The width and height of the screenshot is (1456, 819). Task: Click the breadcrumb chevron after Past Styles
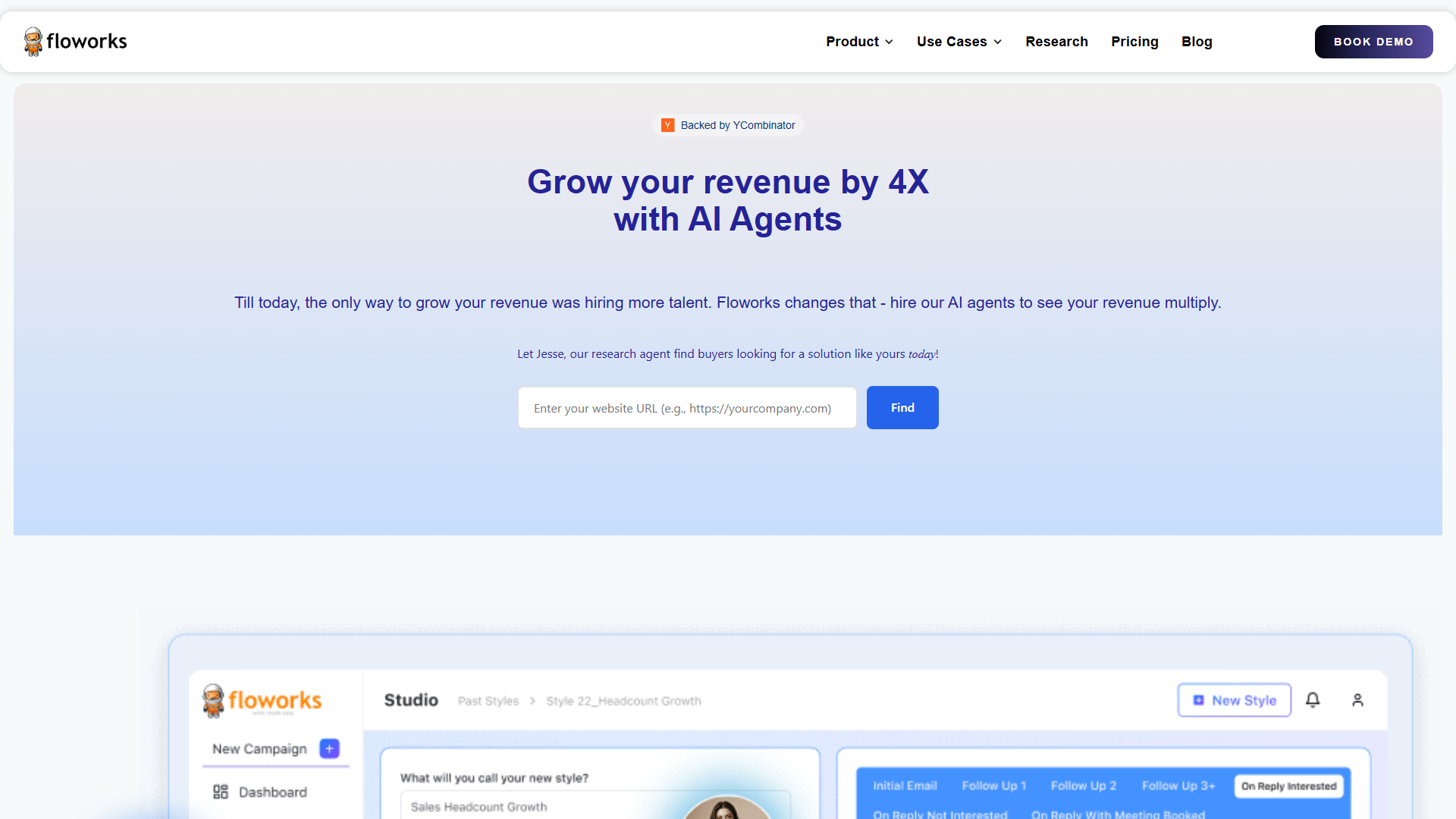tap(532, 701)
